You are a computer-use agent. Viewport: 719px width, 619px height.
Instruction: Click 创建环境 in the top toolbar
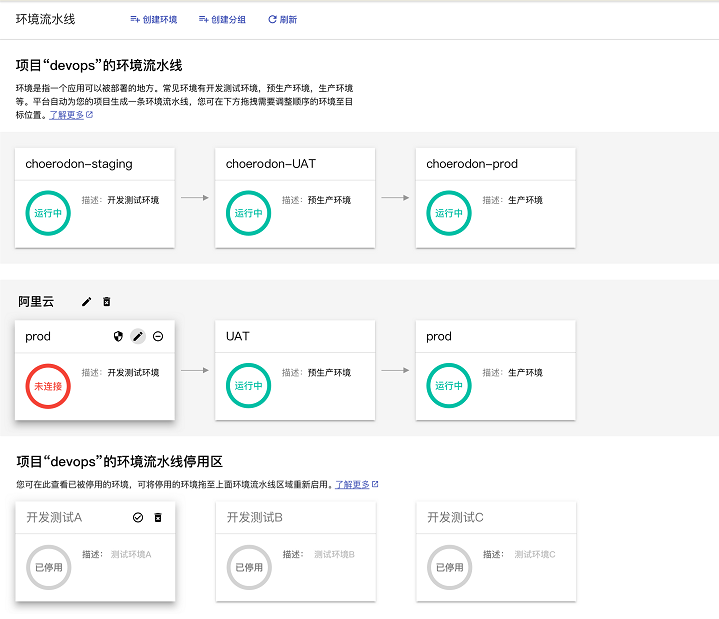[x=154, y=19]
